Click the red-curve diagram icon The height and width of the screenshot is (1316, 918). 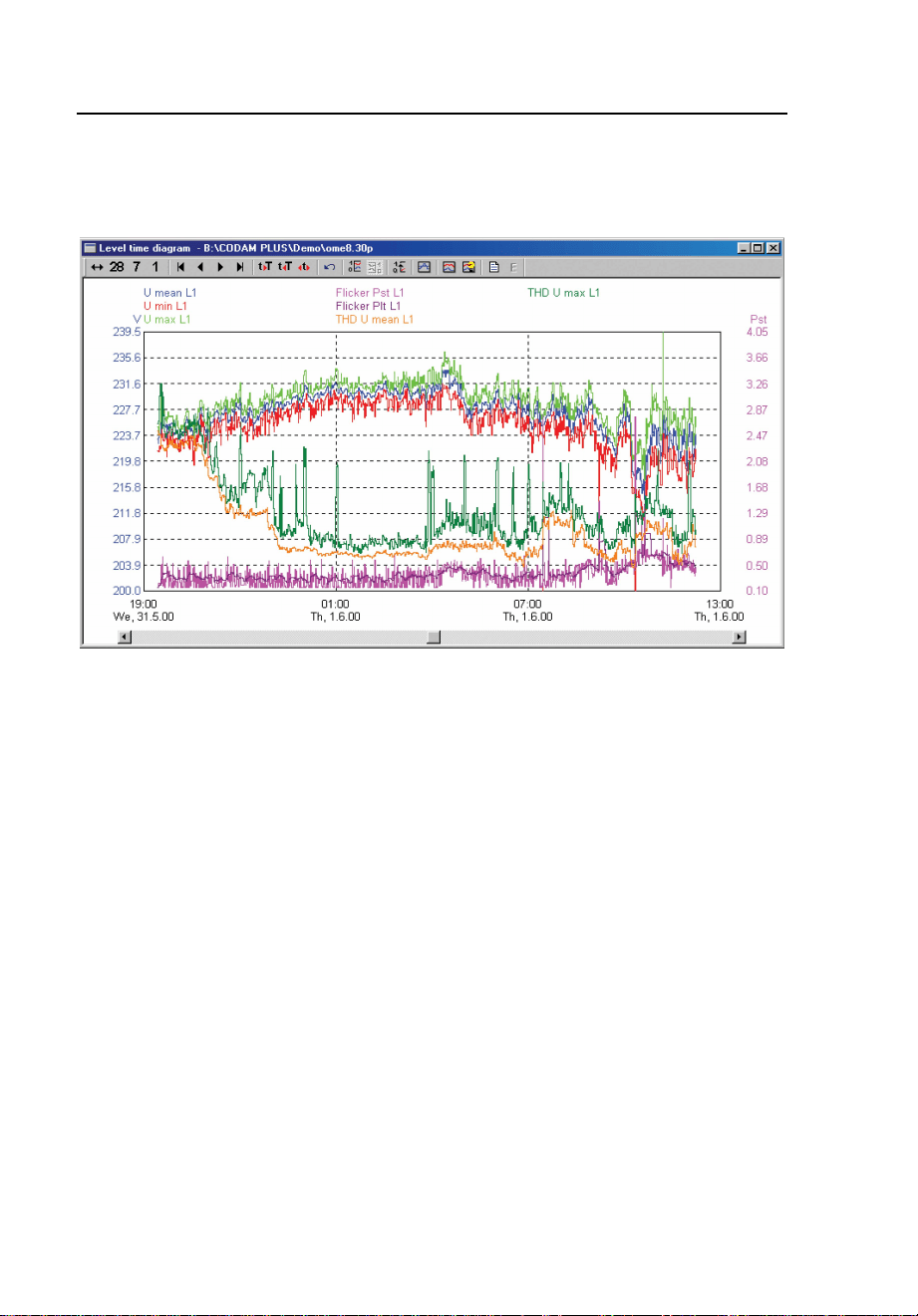(x=449, y=267)
